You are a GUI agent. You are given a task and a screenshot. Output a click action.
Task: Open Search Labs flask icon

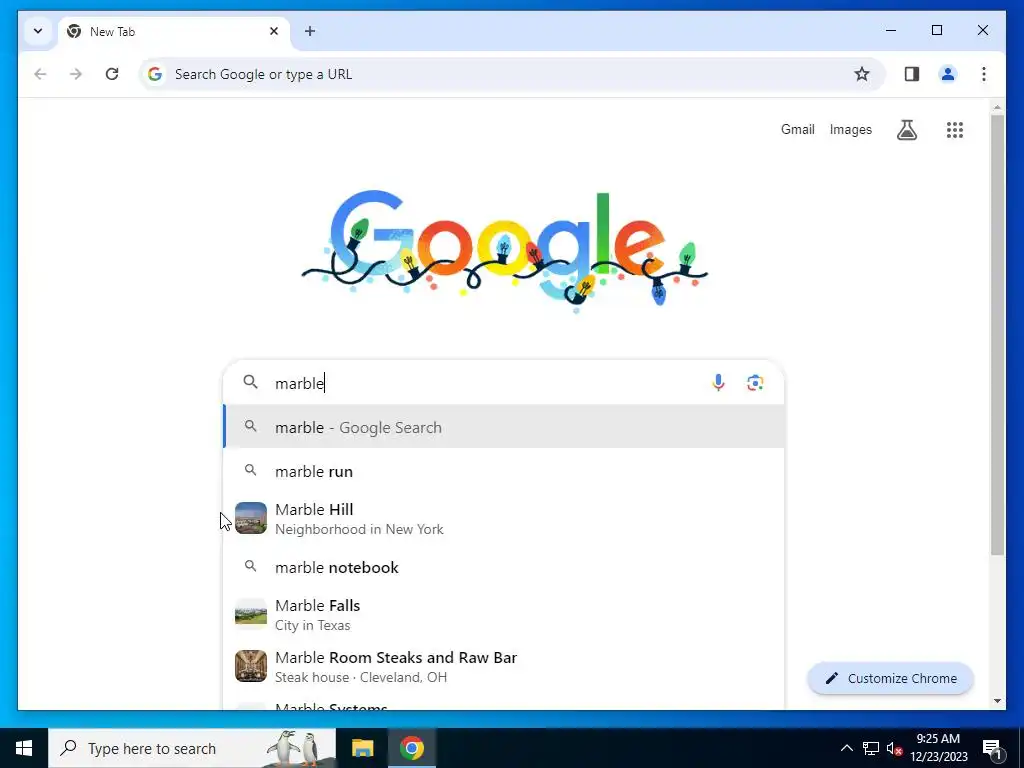pyautogui.click(x=906, y=130)
